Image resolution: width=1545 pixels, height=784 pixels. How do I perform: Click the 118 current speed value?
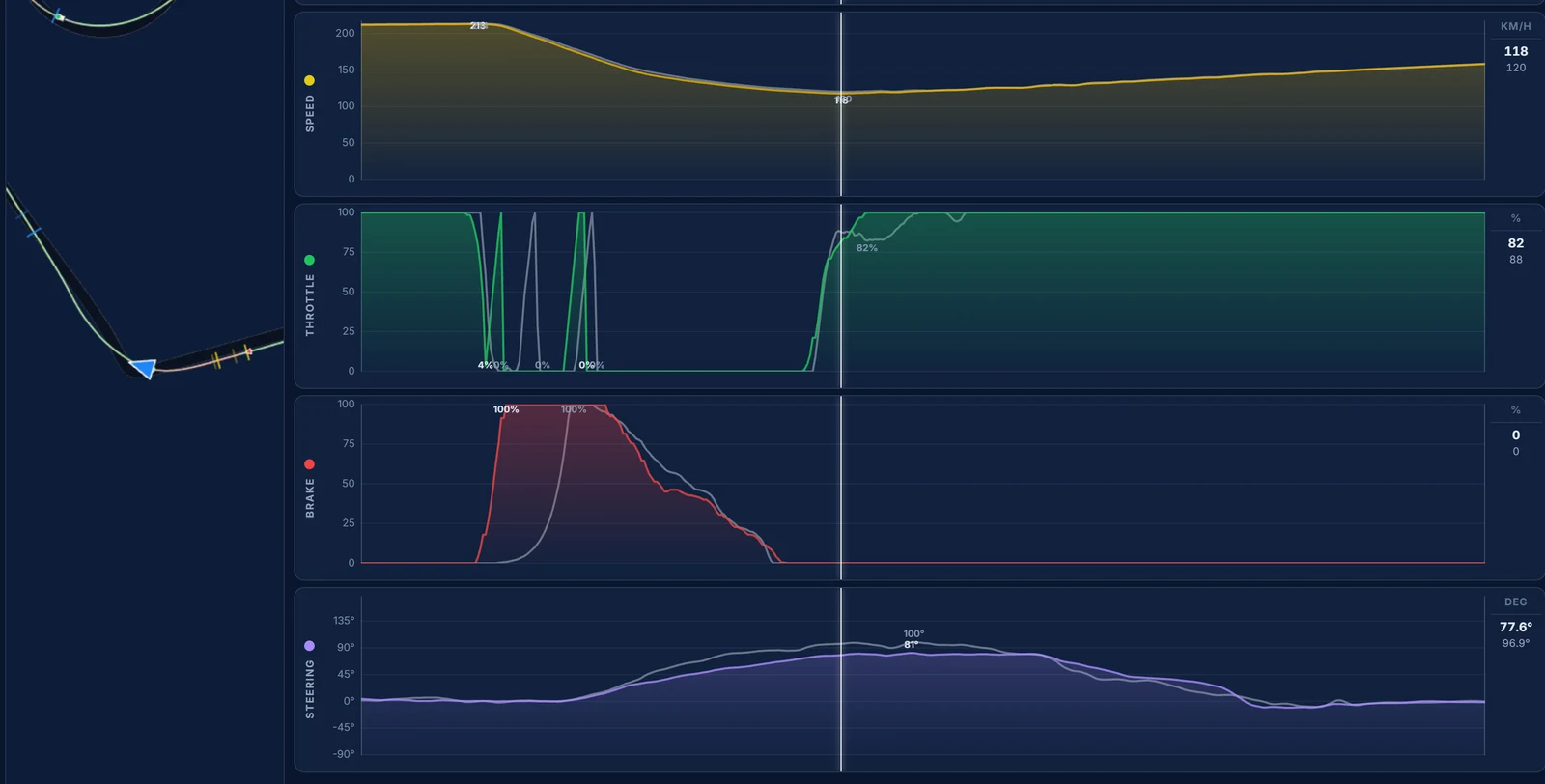1515,51
